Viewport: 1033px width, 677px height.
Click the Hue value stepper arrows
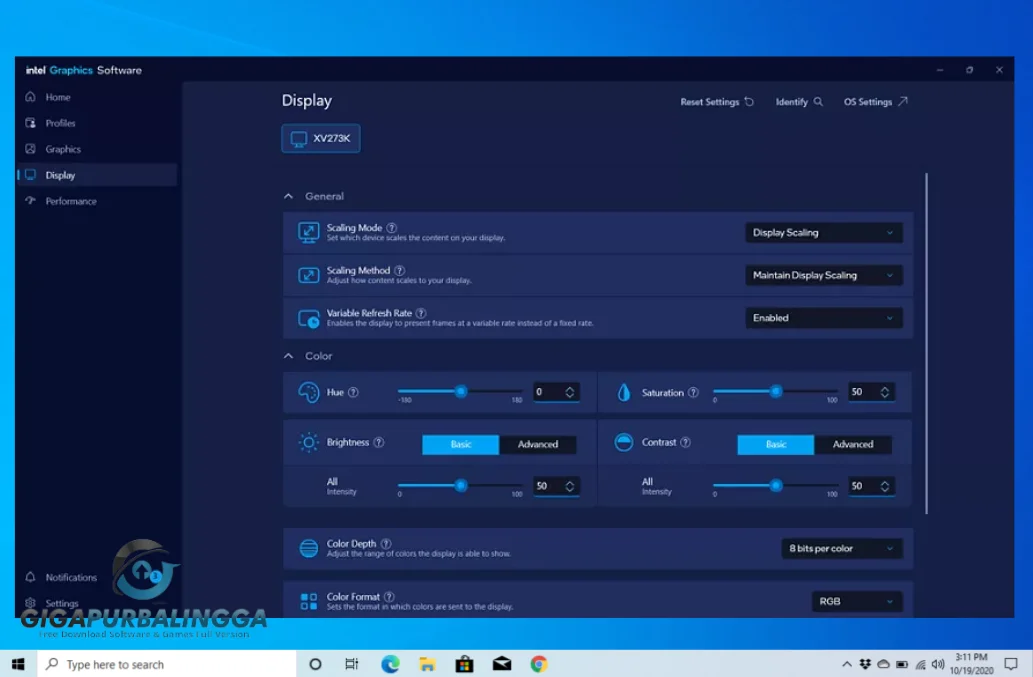(x=570, y=393)
